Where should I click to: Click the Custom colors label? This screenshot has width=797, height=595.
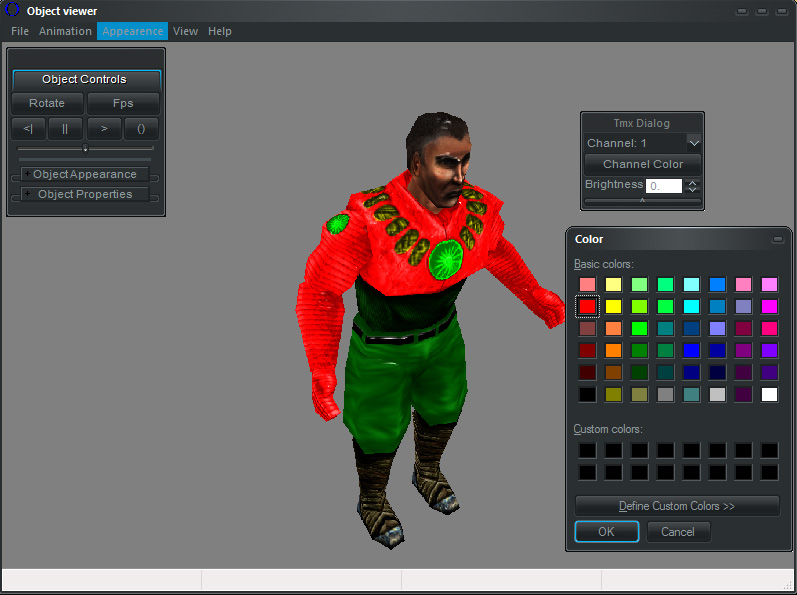point(608,429)
